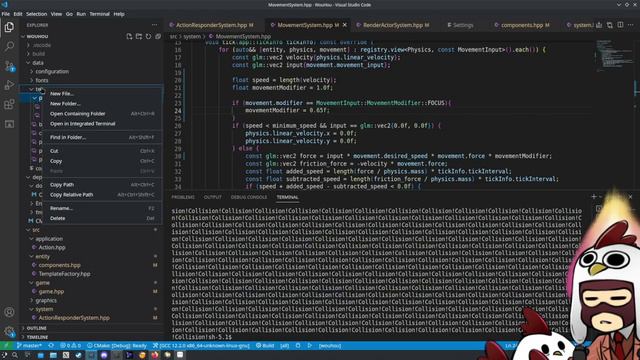Screen dimensions: 640x360
Task: Open the Selection menu
Action: click(36, 14)
